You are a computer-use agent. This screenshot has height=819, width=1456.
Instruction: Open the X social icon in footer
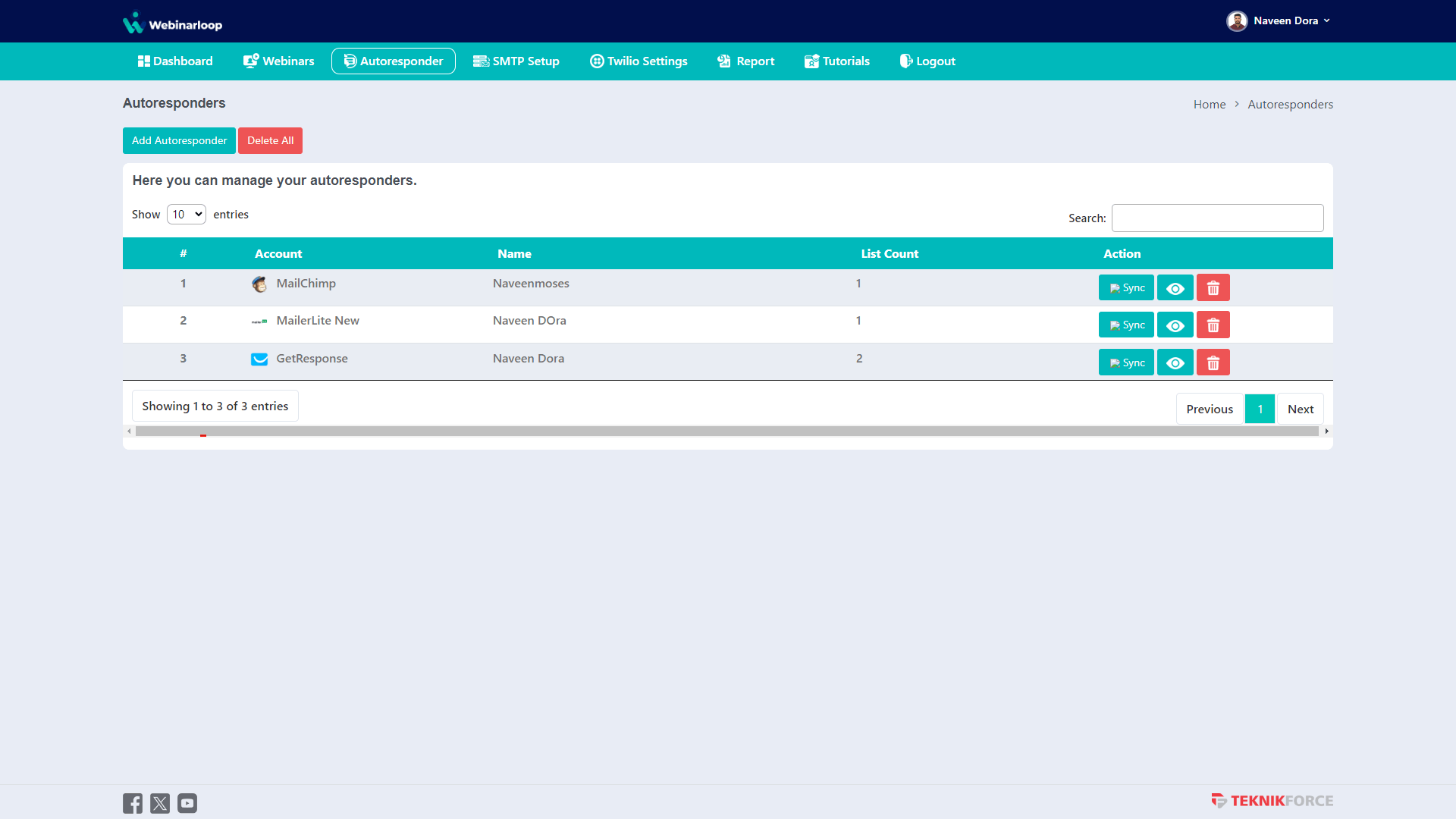(x=160, y=803)
